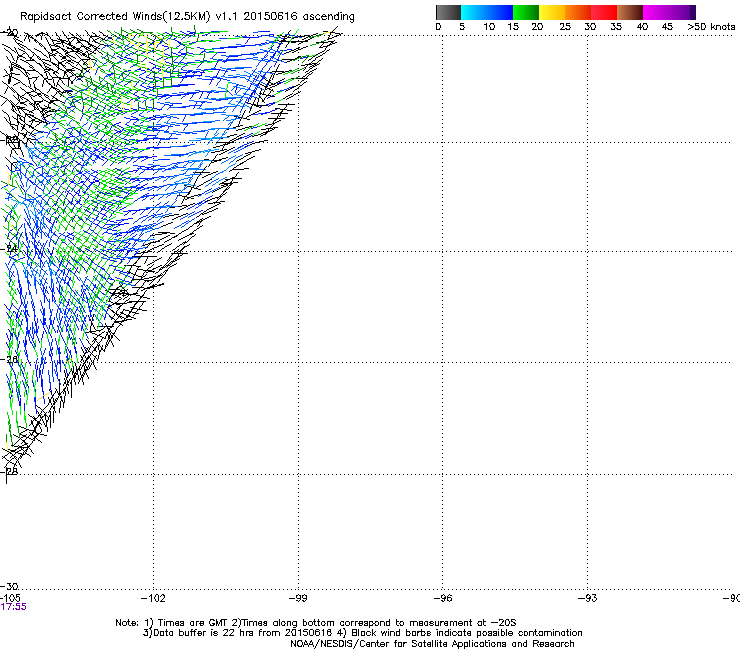Pick the orange 25-30 knots color segment
The image size is (740, 650).
click(x=578, y=12)
